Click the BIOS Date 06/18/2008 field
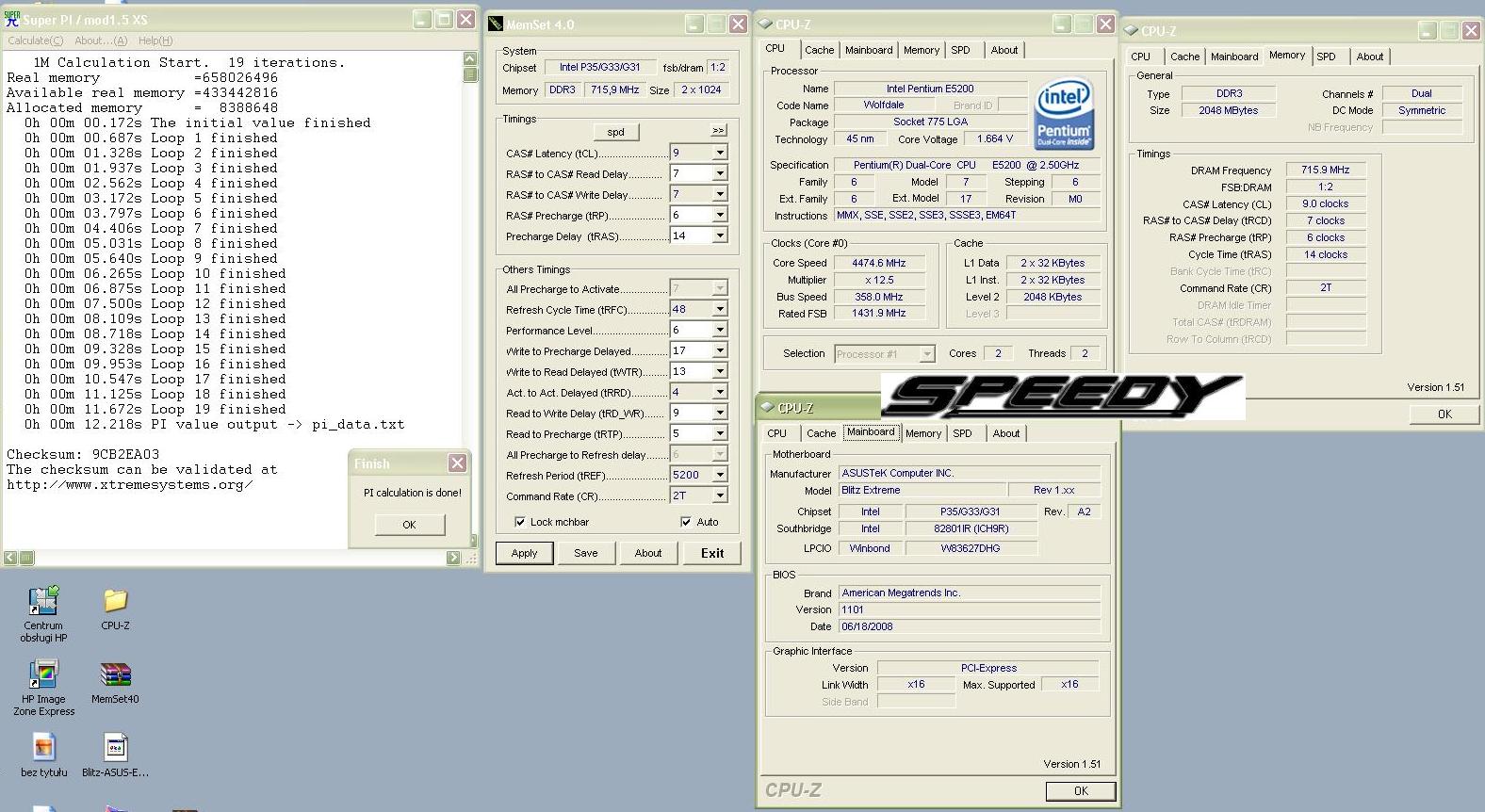 point(970,626)
